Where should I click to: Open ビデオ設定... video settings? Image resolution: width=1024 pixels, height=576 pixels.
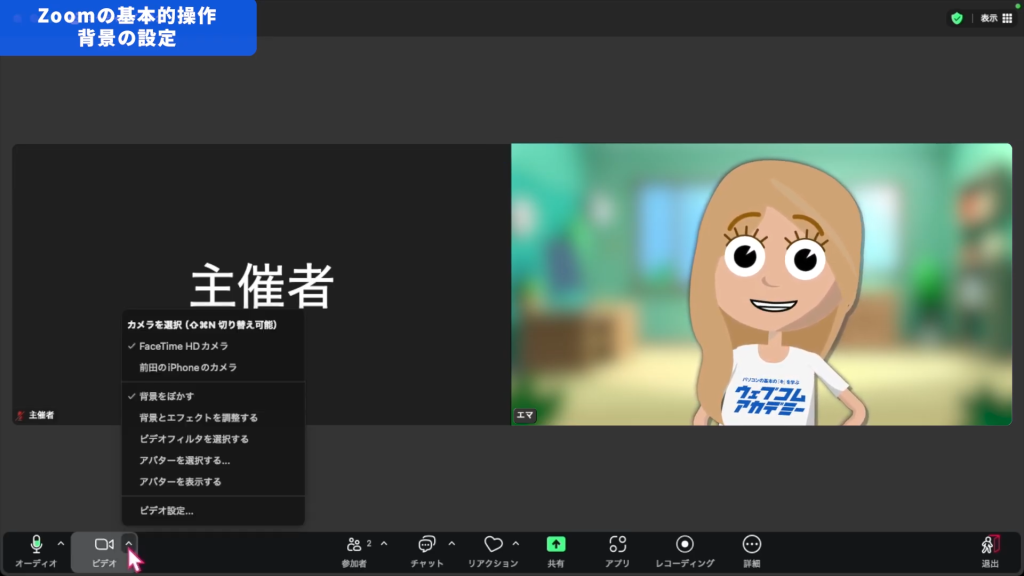[166, 511]
